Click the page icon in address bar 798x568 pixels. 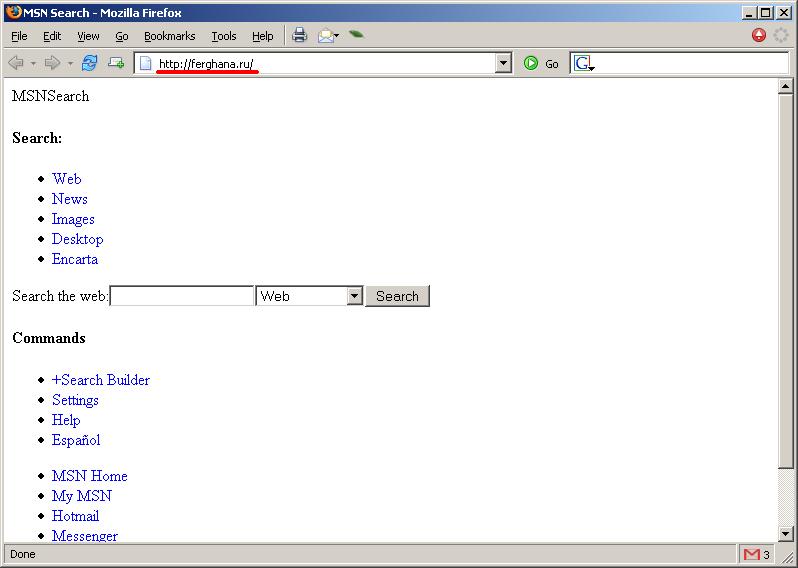pyautogui.click(x=146, y=63)
